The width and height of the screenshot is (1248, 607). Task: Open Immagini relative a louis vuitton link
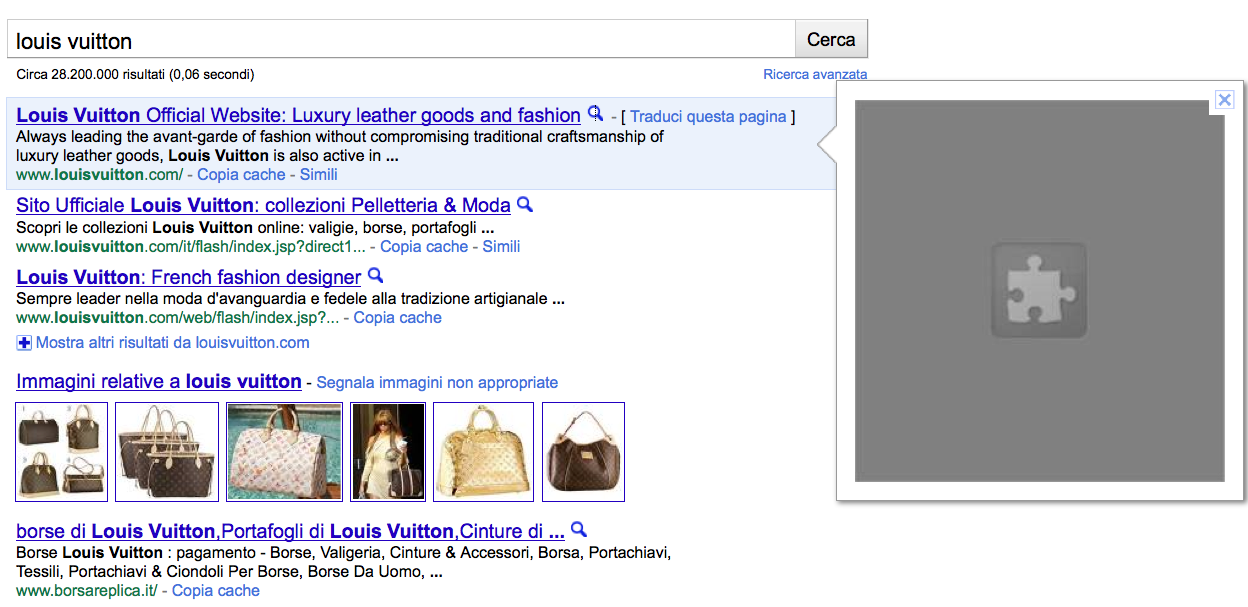click(x=159, y=382)
